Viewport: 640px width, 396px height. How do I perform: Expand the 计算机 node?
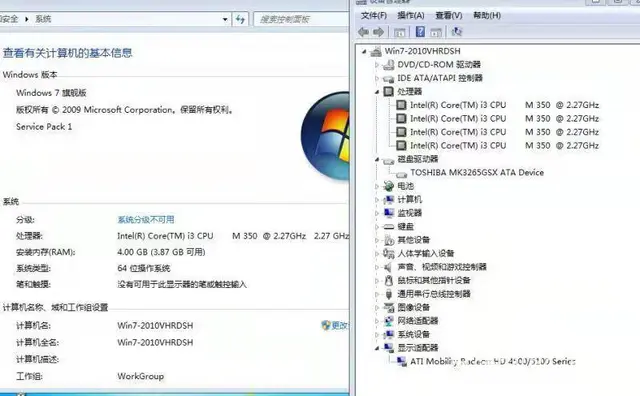377,200
